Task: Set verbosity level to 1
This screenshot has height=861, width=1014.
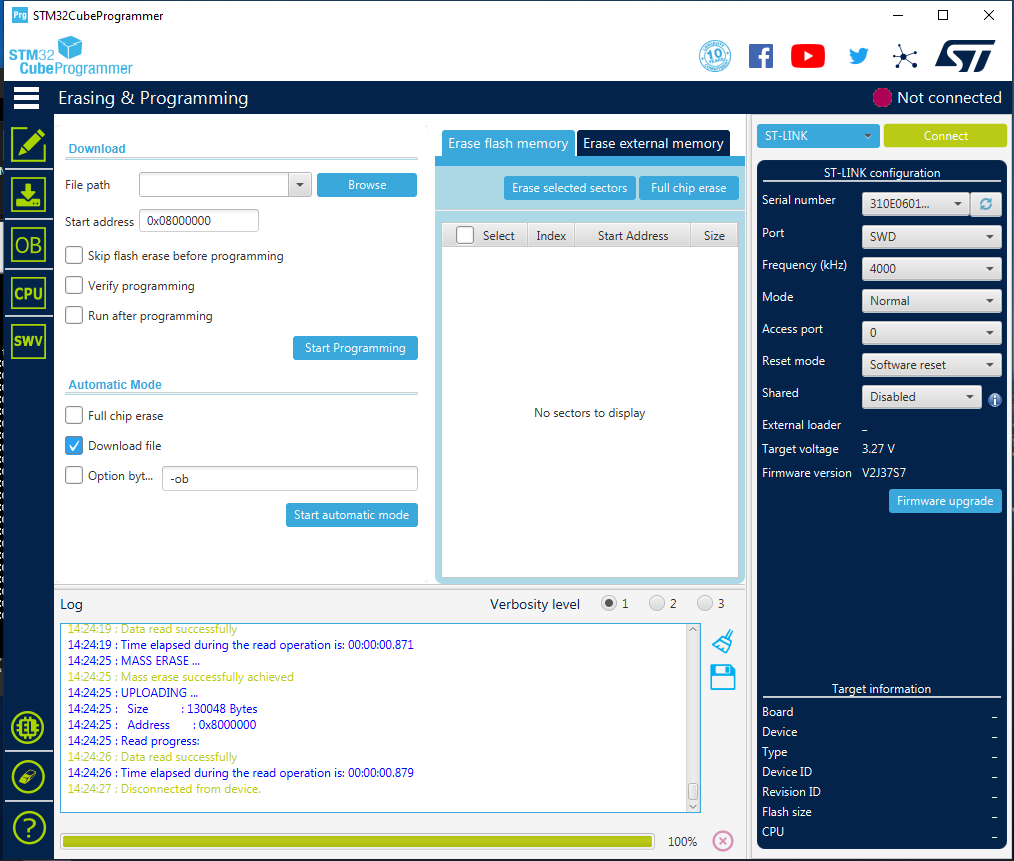Action: tap(609, 603)
